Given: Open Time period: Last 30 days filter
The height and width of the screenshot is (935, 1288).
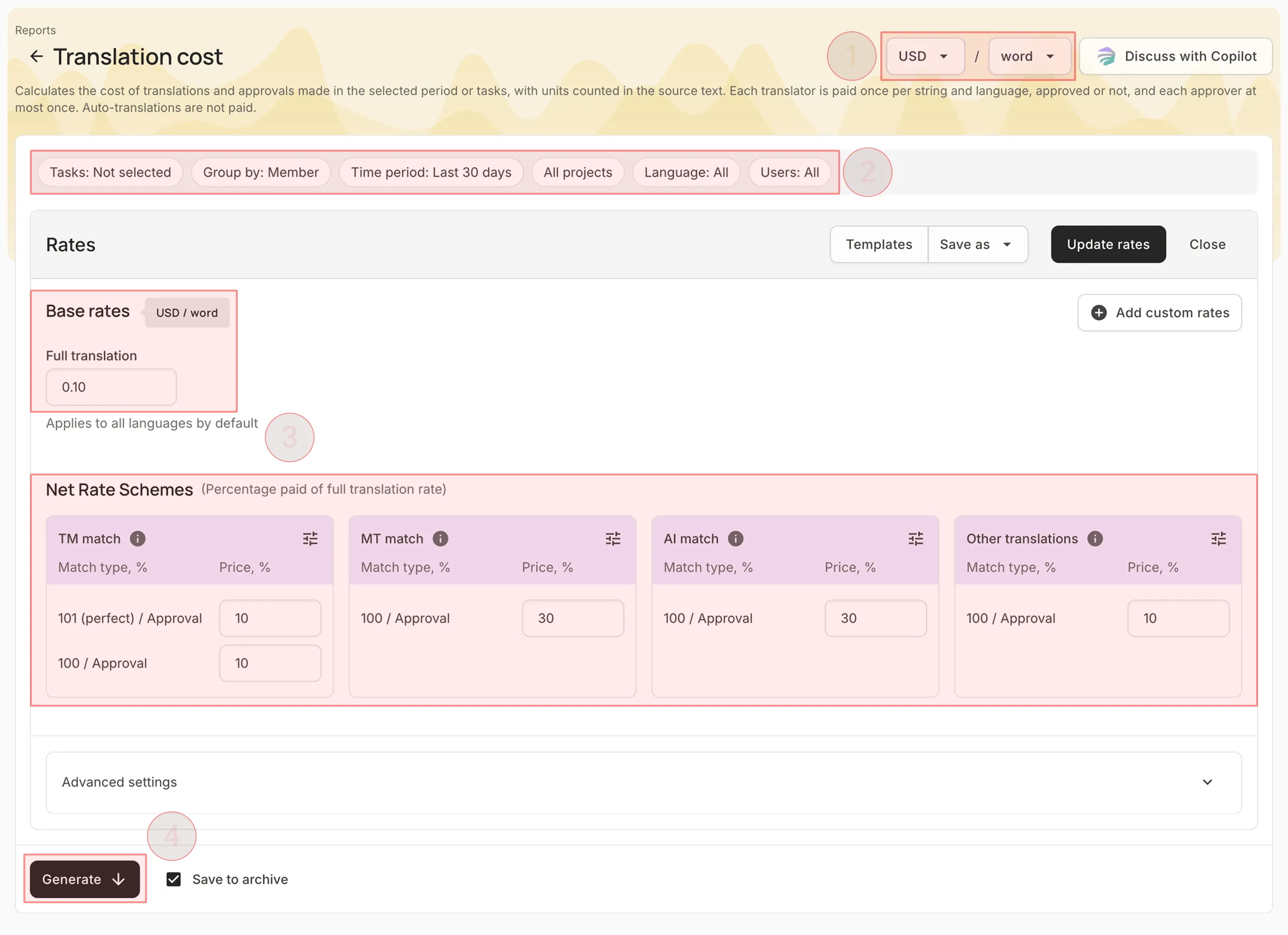Looking at the screenshot, I should pos(431,172).
